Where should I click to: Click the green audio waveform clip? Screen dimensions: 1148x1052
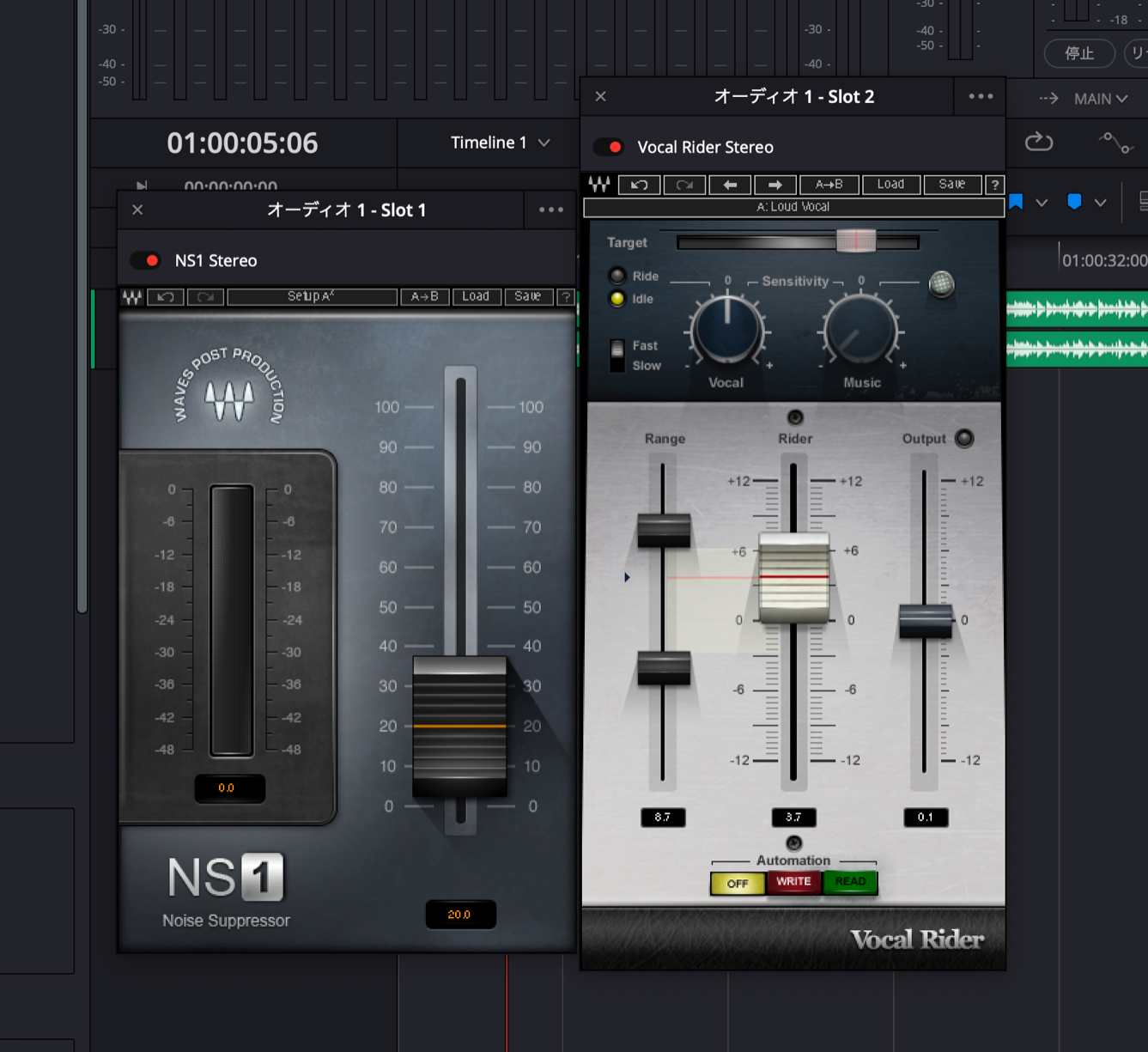[1077, 330]
